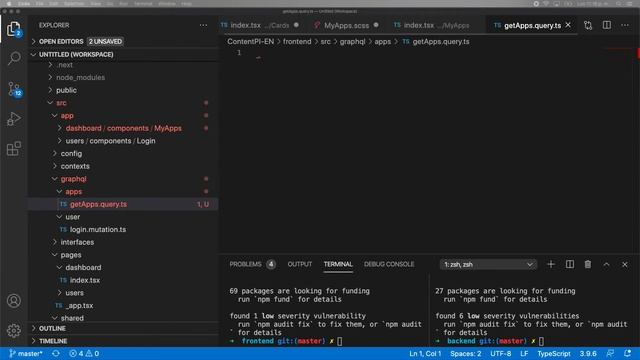Image resolution: width=640 pixels, height=360 pixels.
Task: Split the editor to the right
Action: (x=607, y=25)
